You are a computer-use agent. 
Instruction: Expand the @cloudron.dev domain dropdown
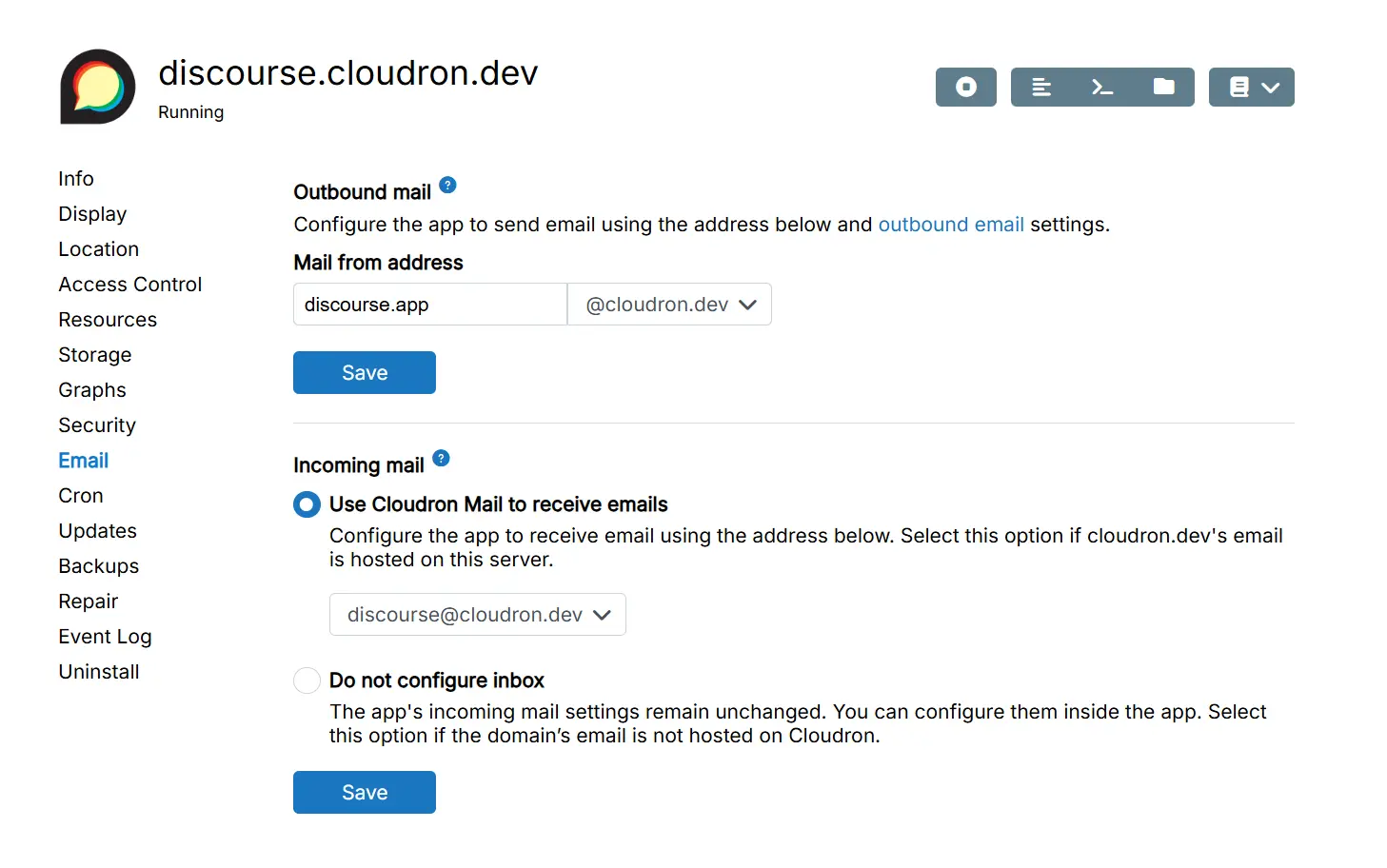pos(669,305)
